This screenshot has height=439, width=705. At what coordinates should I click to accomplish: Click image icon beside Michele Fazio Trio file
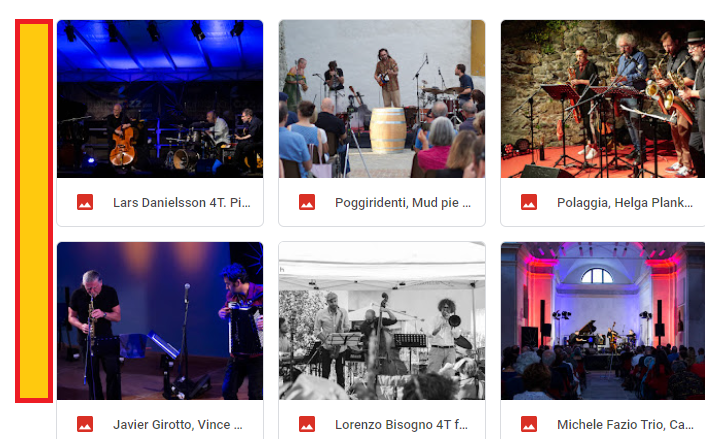tap(529, 424)
